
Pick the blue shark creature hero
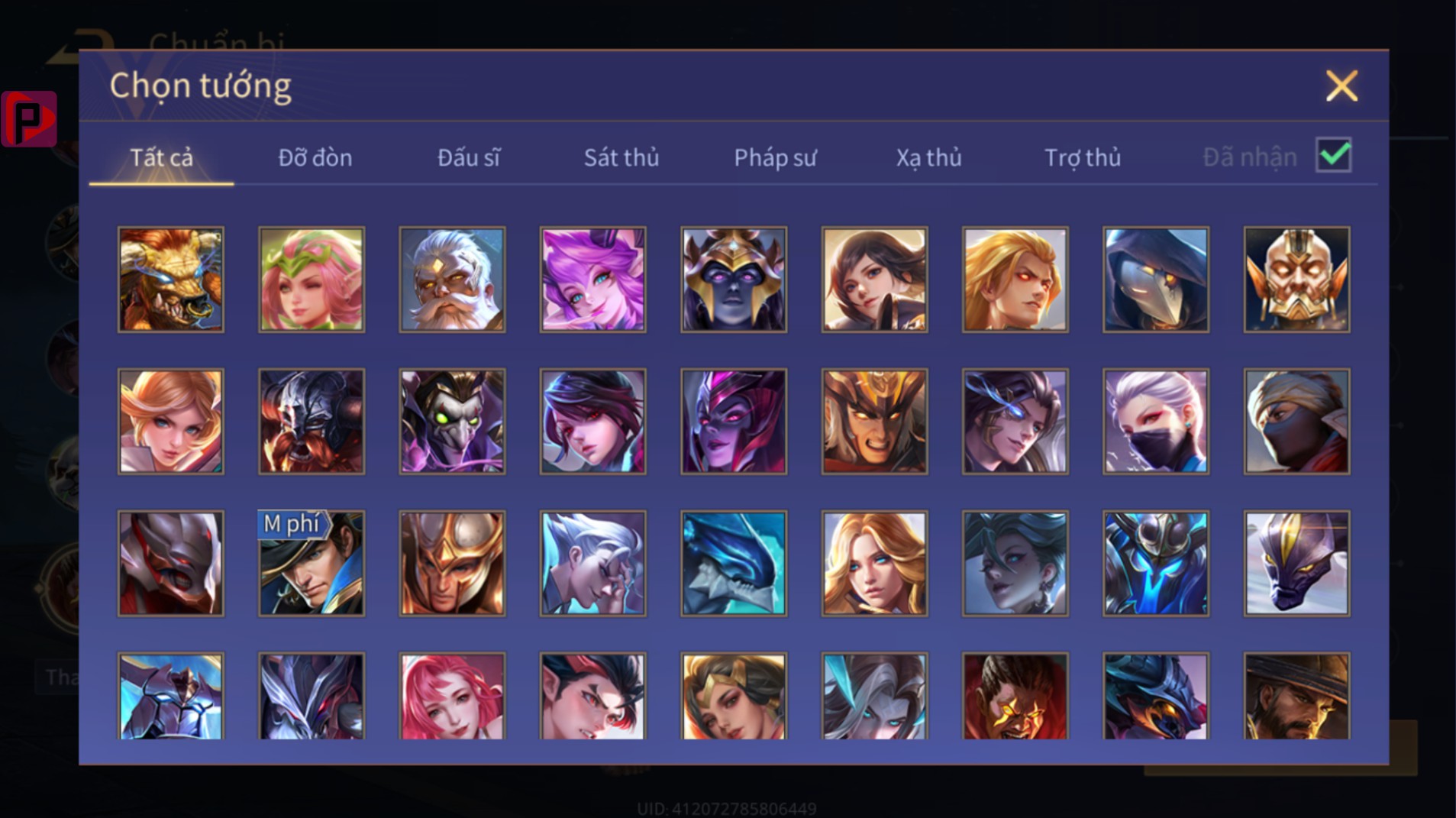[734, 564]
